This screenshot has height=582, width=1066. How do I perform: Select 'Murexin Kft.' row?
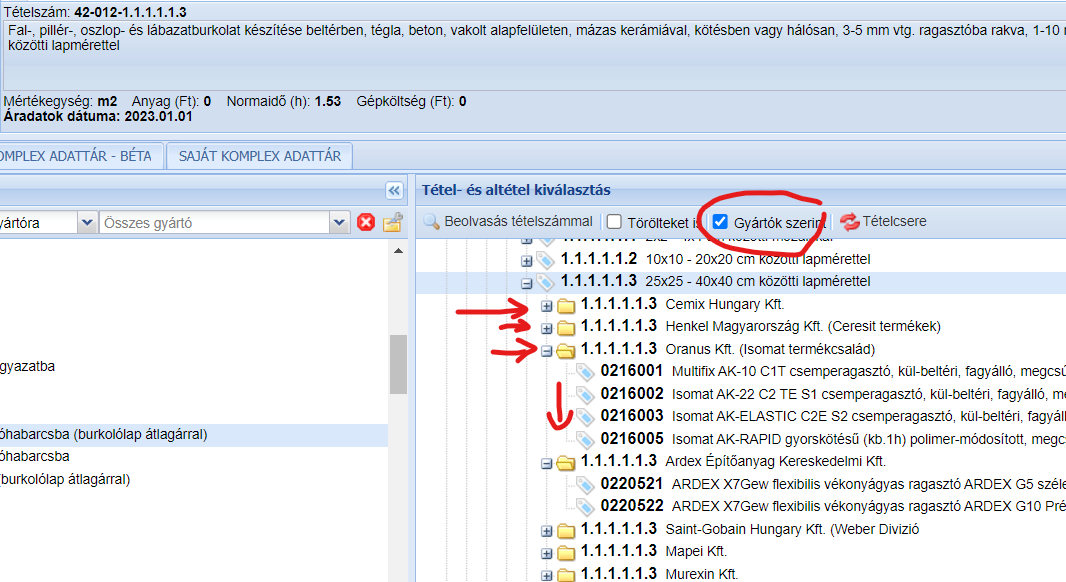[702, 574]
